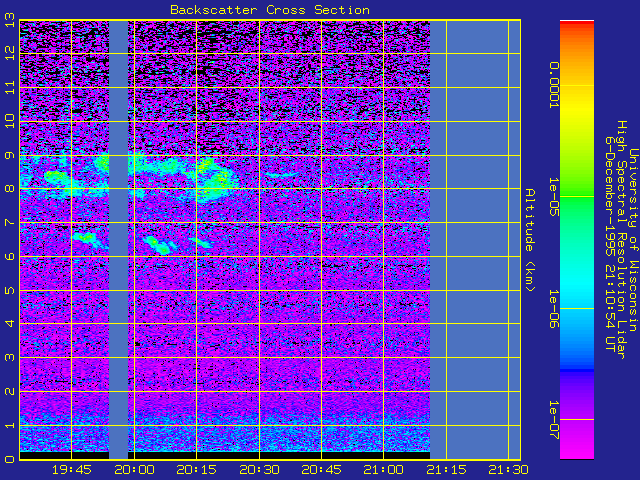Click the "University of Wisconsin" caption
The height and width of the screenshot is (480, 640).
633,240
